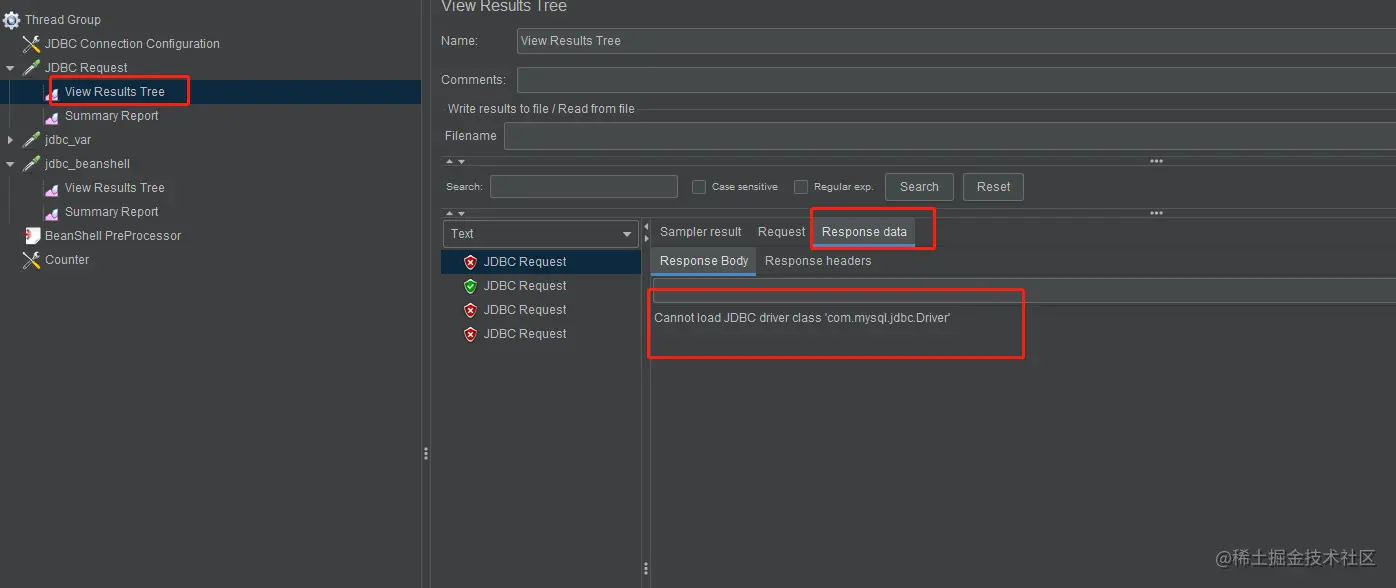Click the collapse arrows above the Search row
This screenshot has height=588, width=1396.
tap(455, 161)
